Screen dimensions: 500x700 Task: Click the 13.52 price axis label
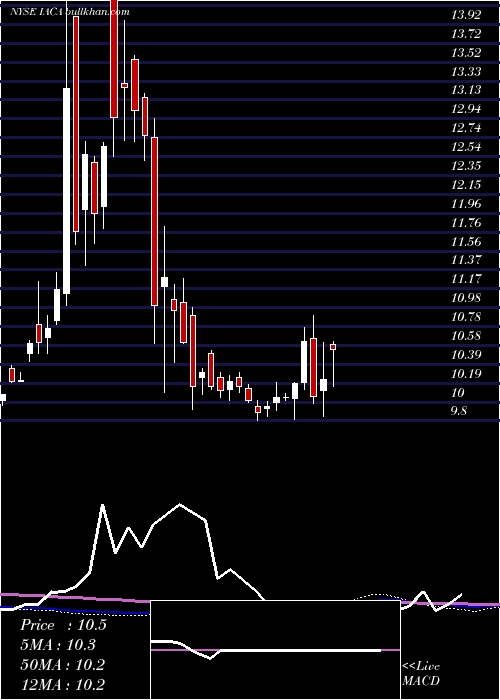pyautogui.click(x=466, y=53)
